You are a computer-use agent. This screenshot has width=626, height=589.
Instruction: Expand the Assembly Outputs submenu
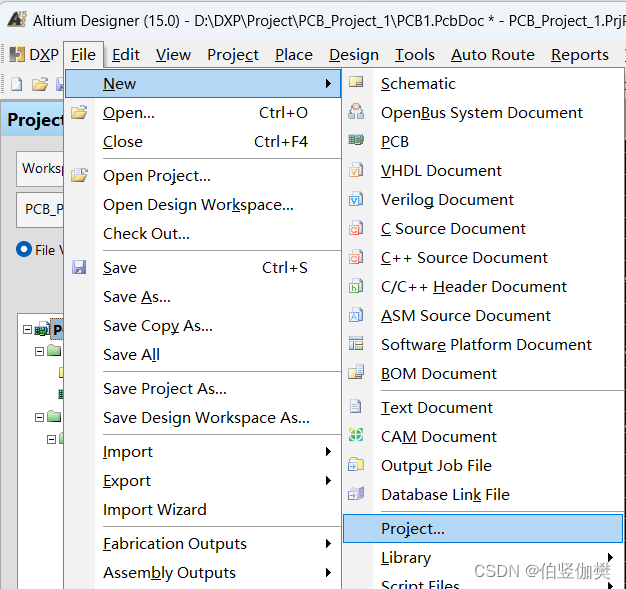tap(328, 573)
